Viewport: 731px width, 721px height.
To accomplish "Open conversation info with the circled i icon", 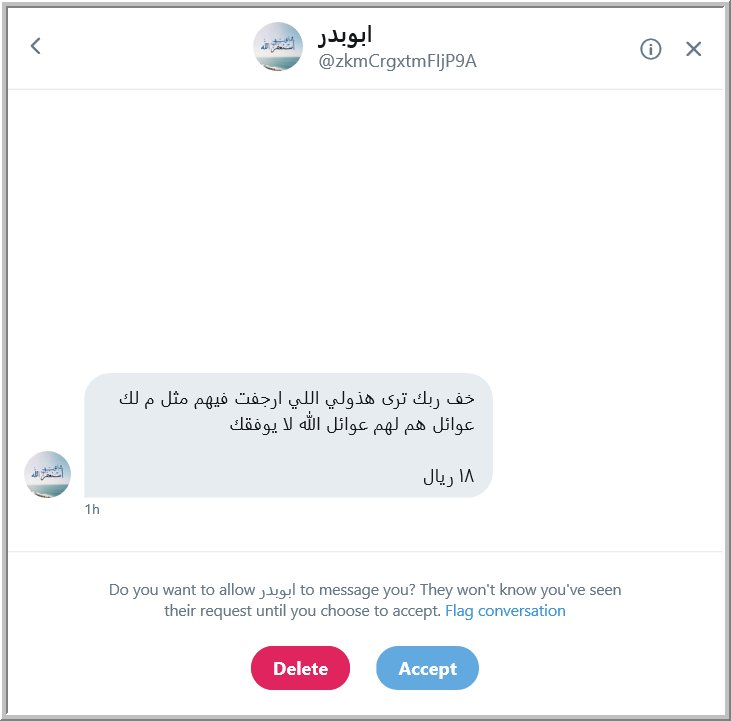I will pyautogui.click(x=650, y=48).
